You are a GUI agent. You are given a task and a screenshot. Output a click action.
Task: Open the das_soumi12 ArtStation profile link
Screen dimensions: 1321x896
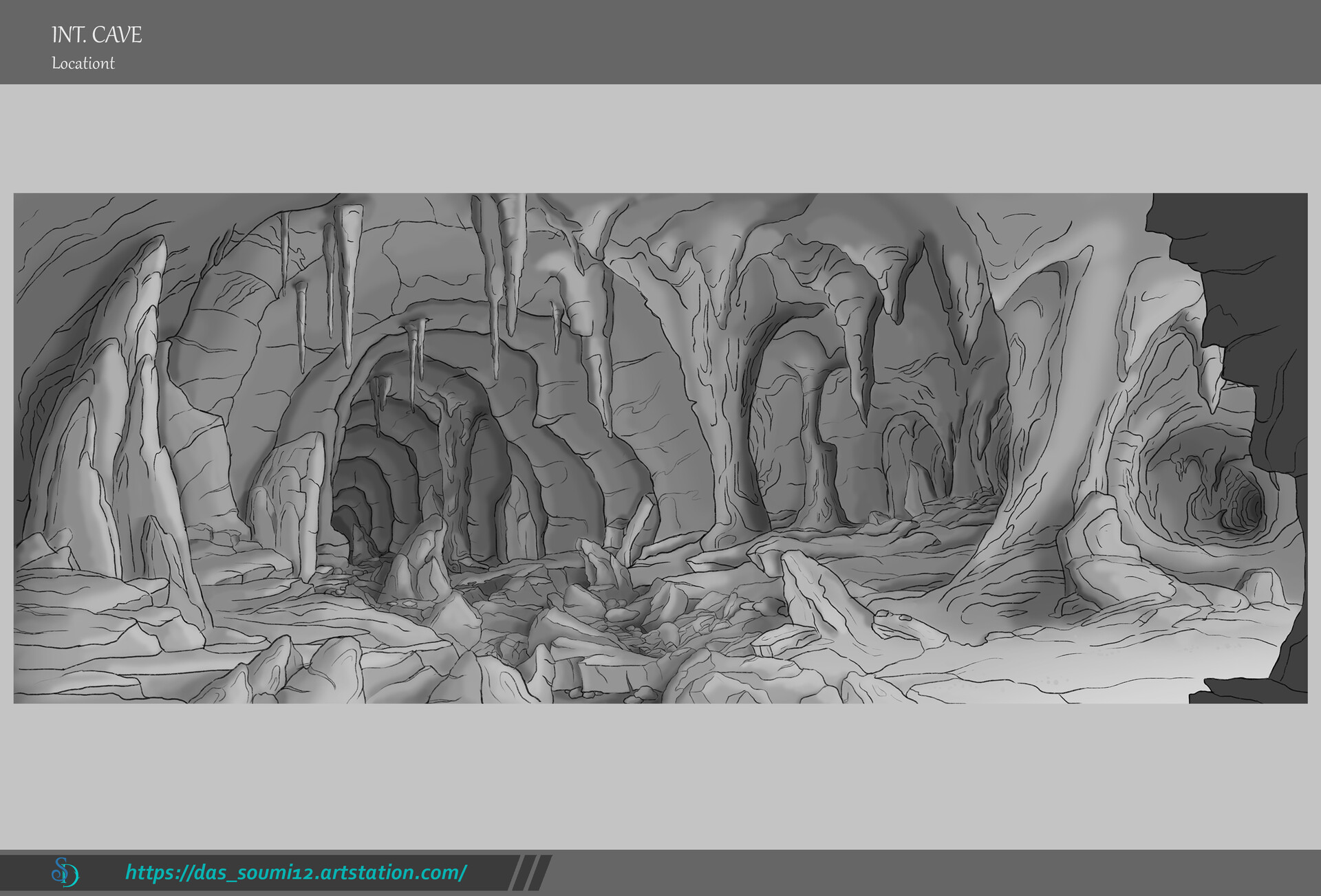[296, 871]
